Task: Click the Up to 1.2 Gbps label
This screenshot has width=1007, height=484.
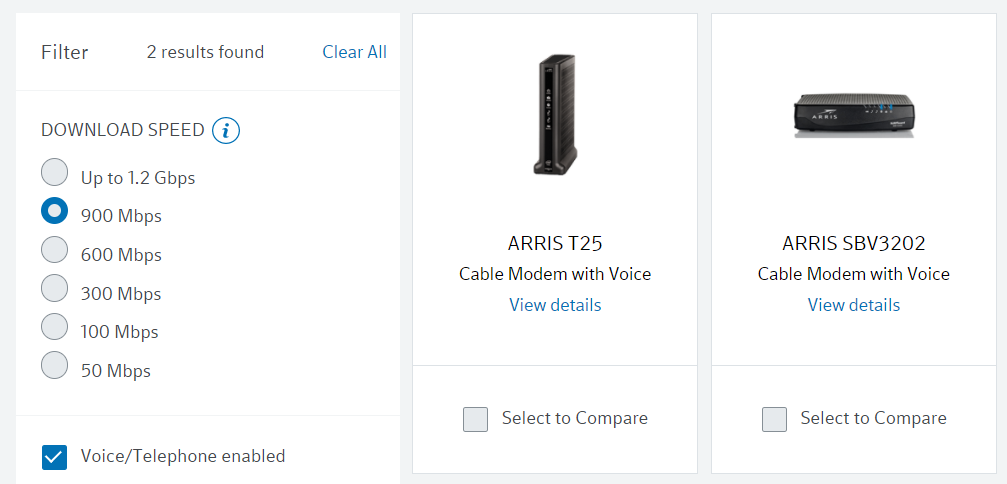Action: point(138,178)
